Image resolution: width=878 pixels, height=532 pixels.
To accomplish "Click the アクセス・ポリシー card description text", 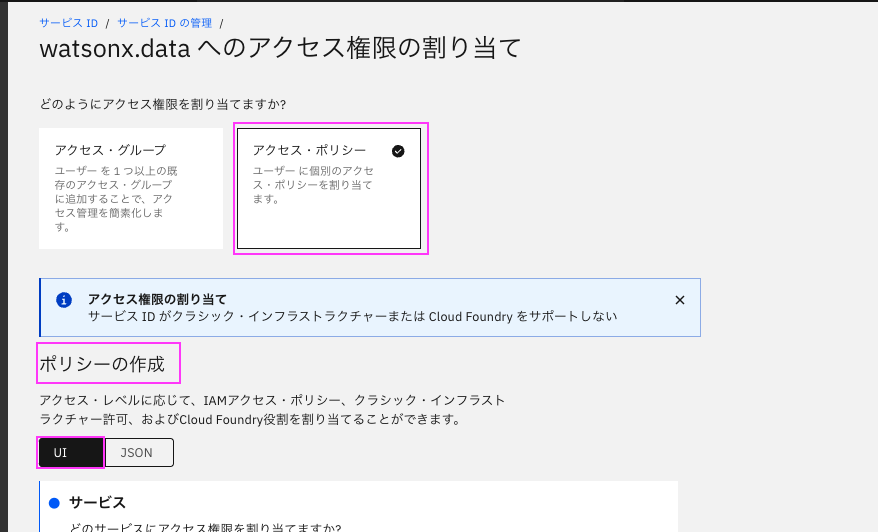I will click(313, 185).
